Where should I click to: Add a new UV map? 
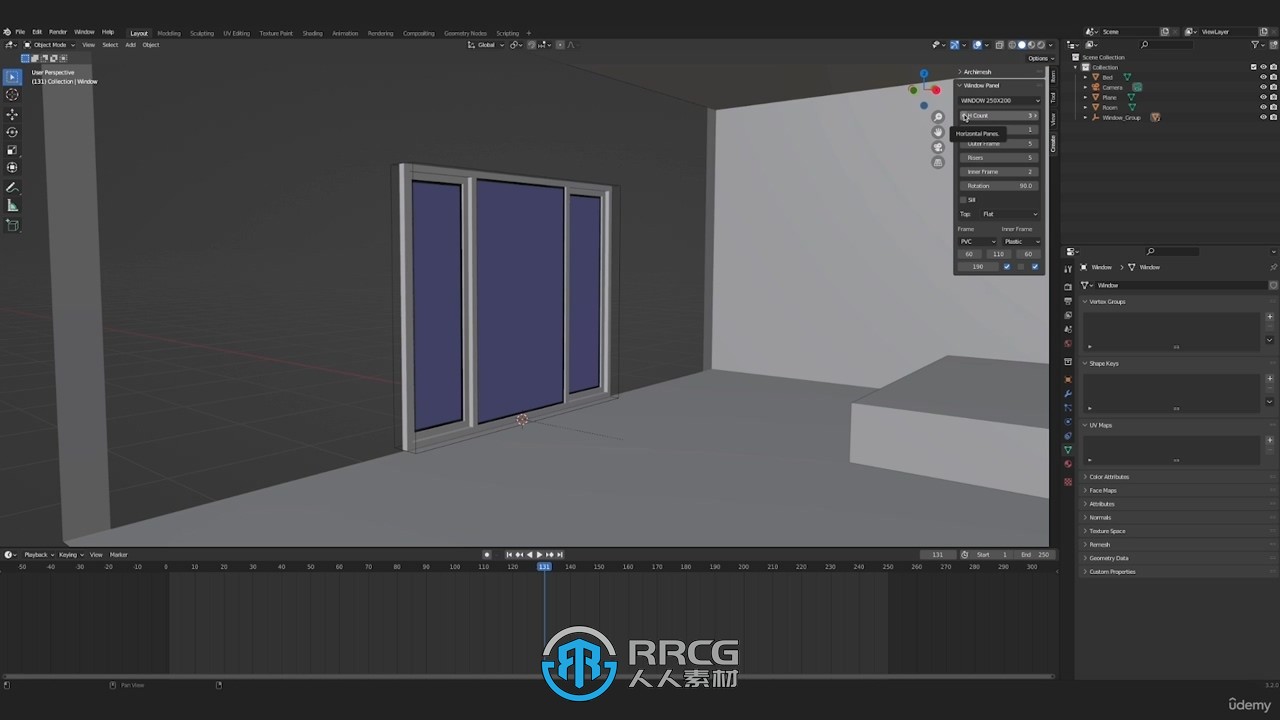[1270, 441]
